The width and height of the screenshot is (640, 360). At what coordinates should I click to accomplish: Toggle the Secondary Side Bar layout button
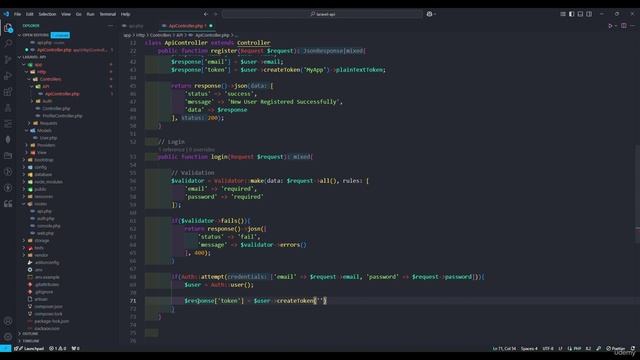pos(589,14)
